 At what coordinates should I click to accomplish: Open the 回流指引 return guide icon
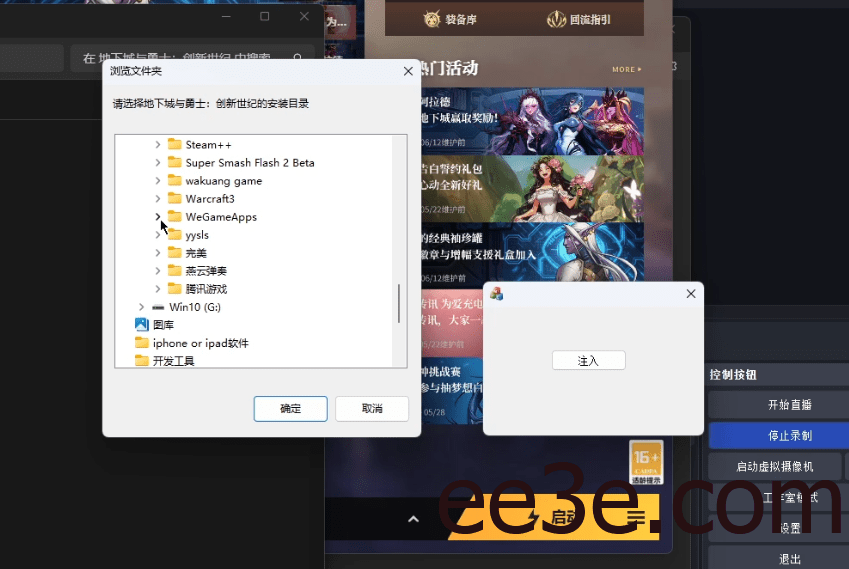tap(558, 19)
